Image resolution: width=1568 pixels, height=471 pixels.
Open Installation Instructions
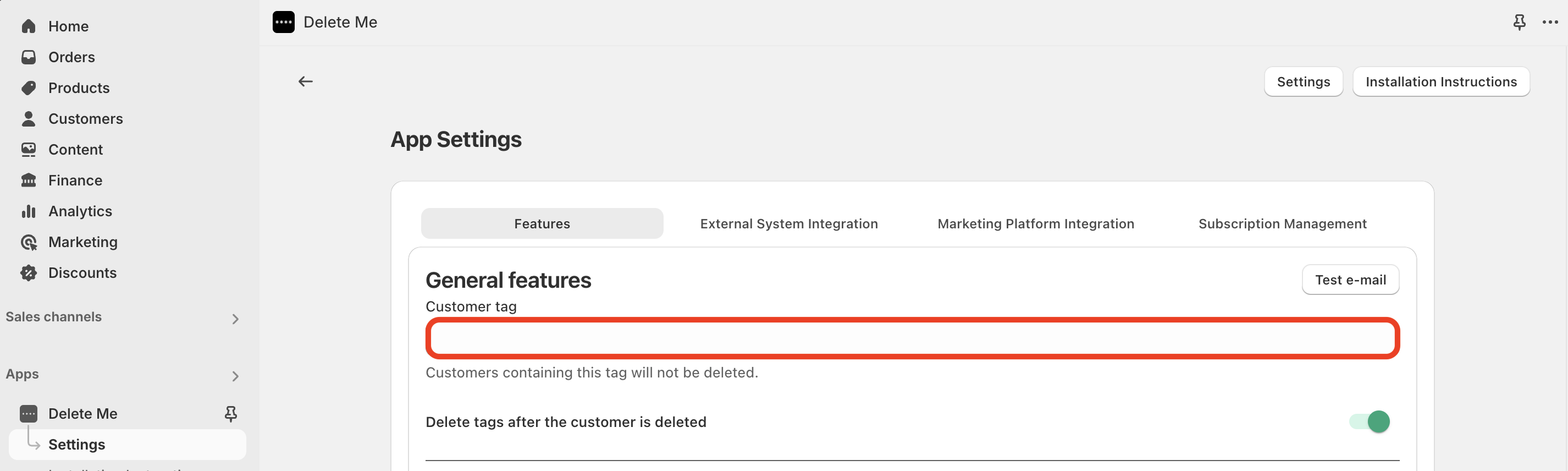(1441, 81)
